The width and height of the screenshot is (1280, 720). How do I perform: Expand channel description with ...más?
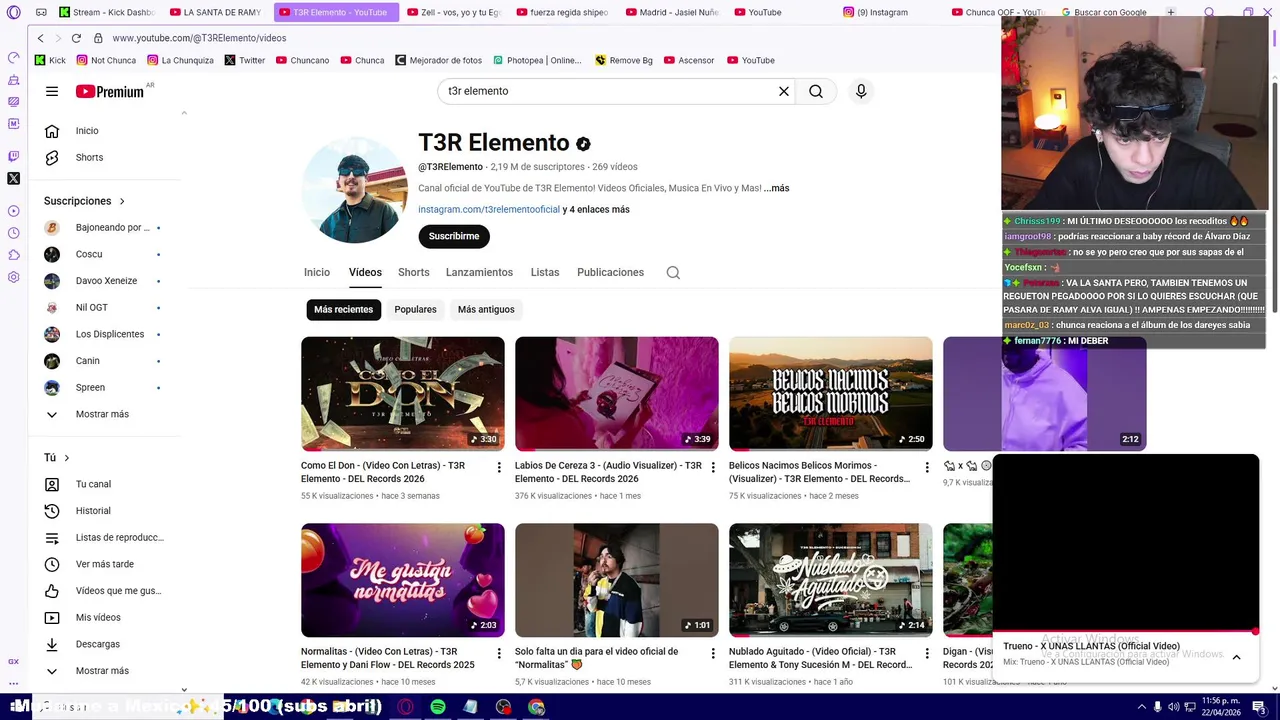pyautogui.click(x=777, y=188)
